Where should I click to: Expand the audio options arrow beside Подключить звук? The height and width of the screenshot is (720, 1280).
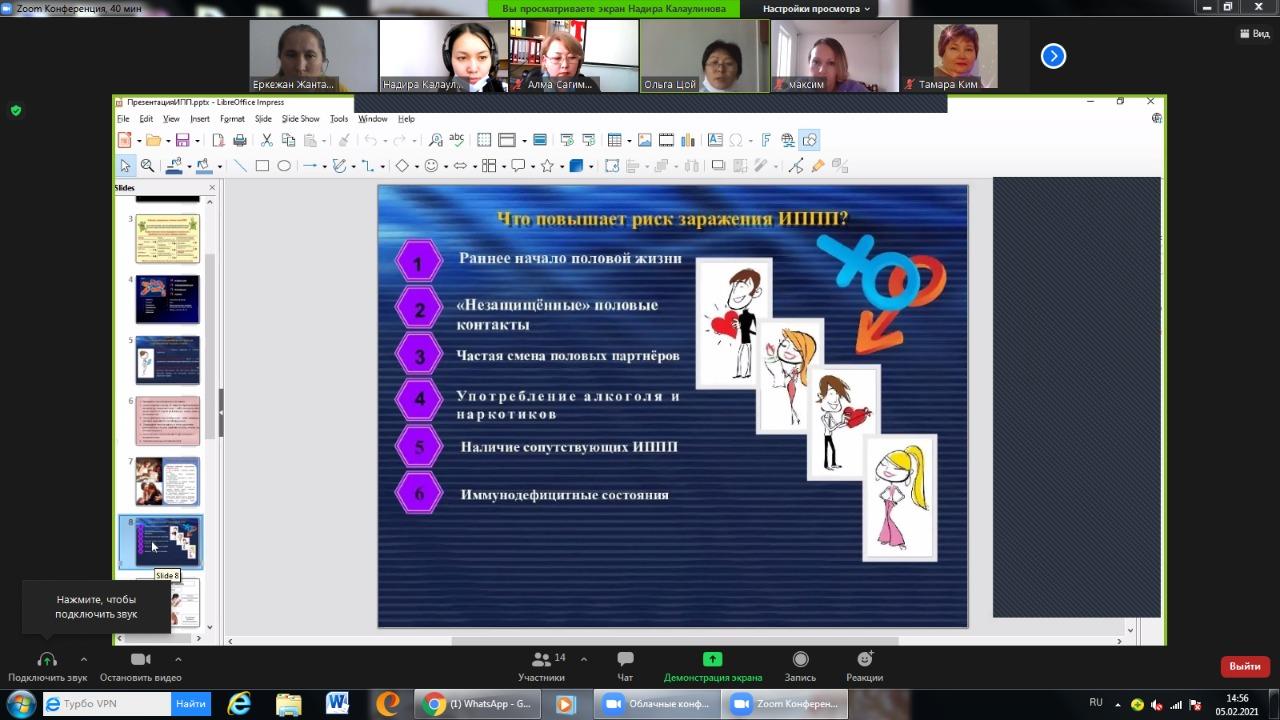point(83,660)
